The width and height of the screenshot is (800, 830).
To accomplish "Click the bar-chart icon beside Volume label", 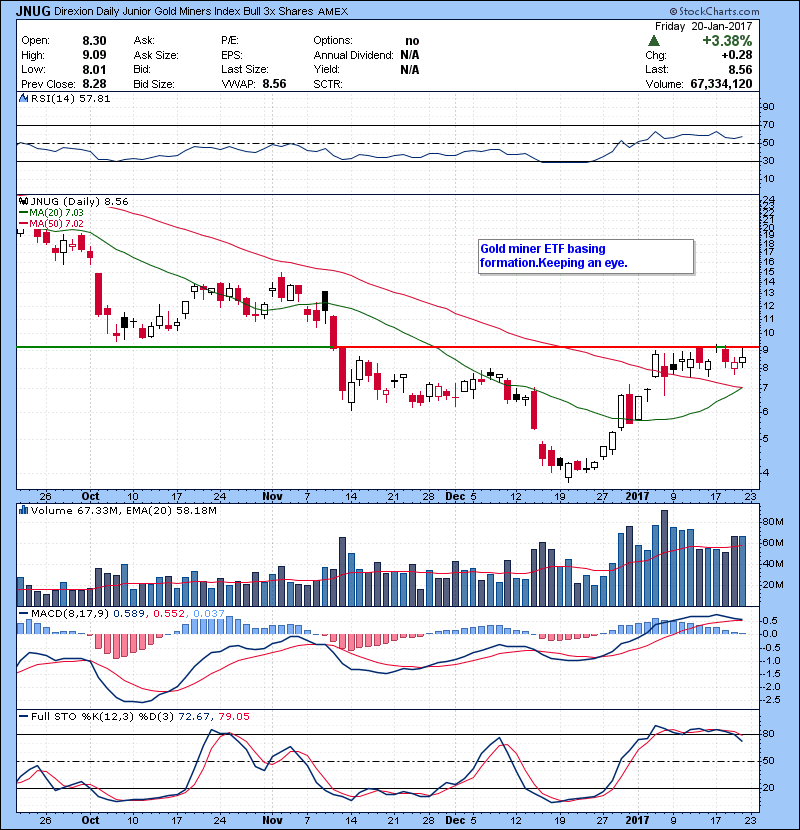I will 23,510.
